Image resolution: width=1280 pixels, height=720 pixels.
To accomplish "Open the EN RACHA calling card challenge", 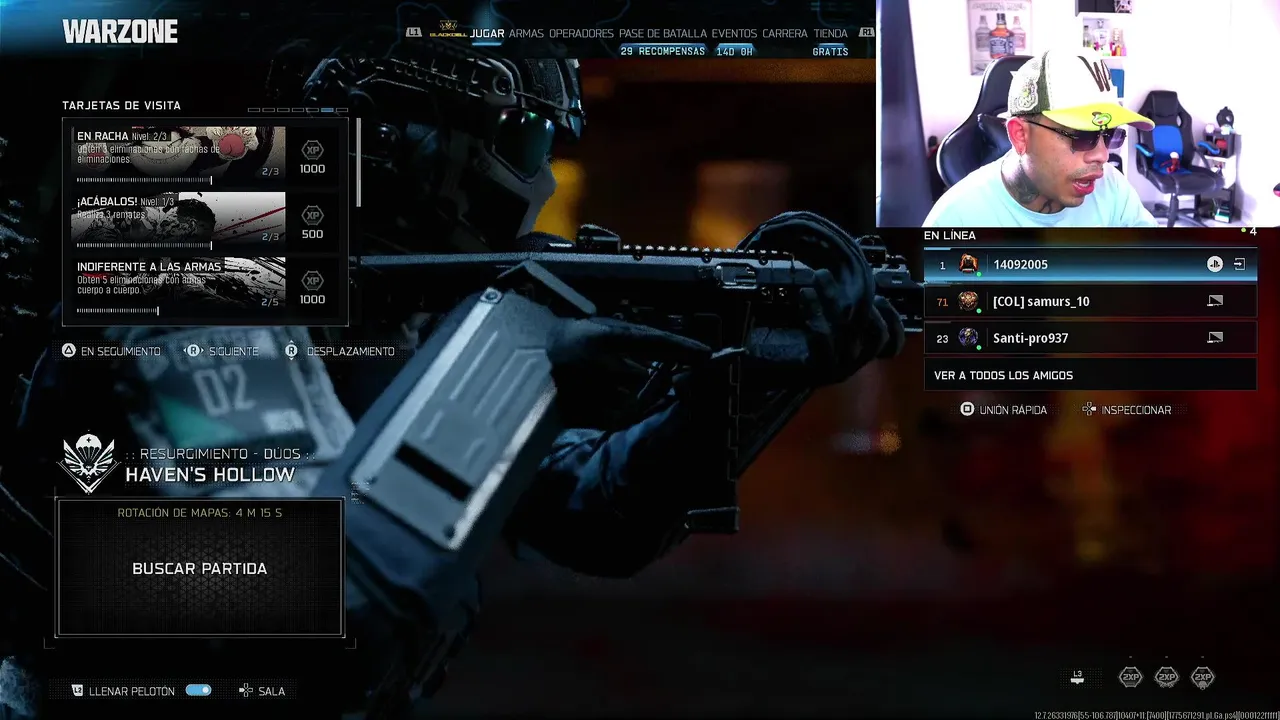I will tap(179, 153).
